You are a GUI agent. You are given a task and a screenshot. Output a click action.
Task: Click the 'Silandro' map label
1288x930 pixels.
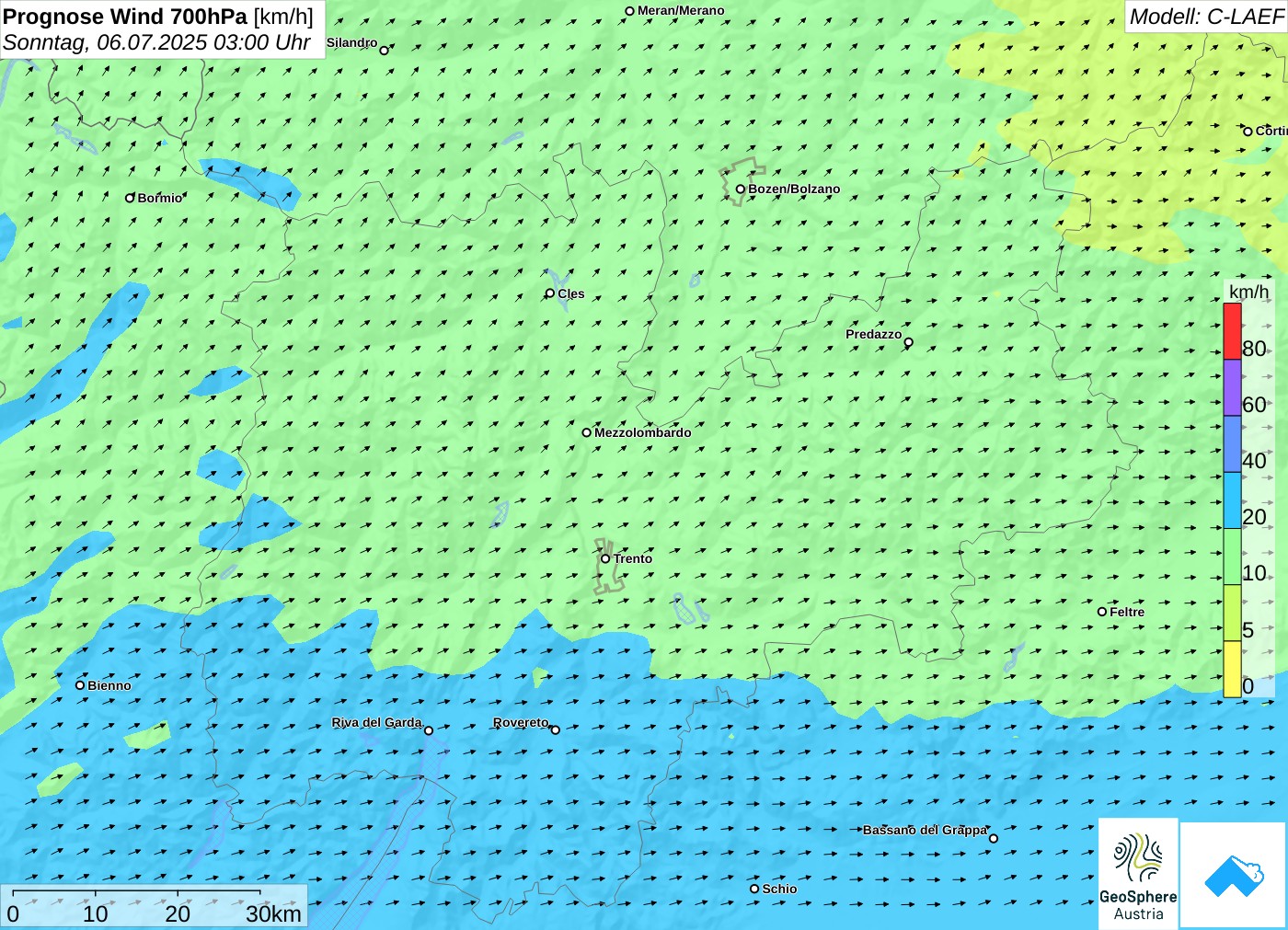coord(351,42)
